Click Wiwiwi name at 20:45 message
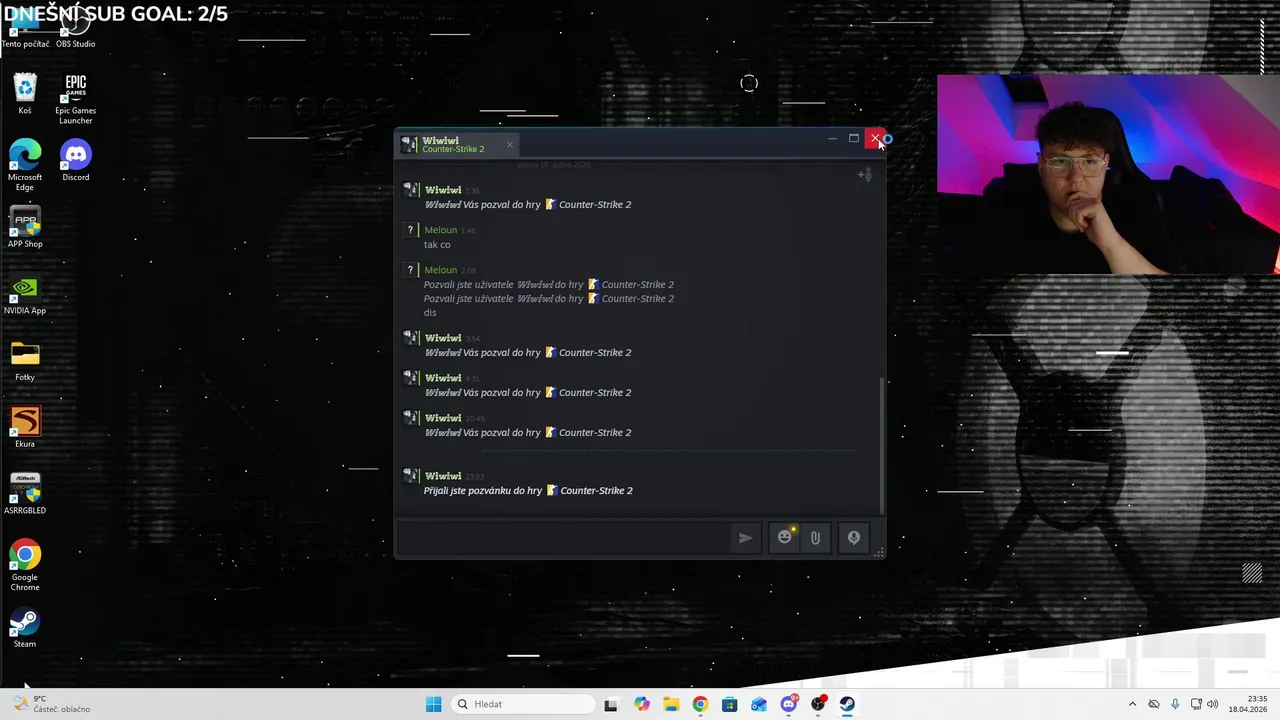Viewport: 1280px width, 720px height. (x=443, y=418)
